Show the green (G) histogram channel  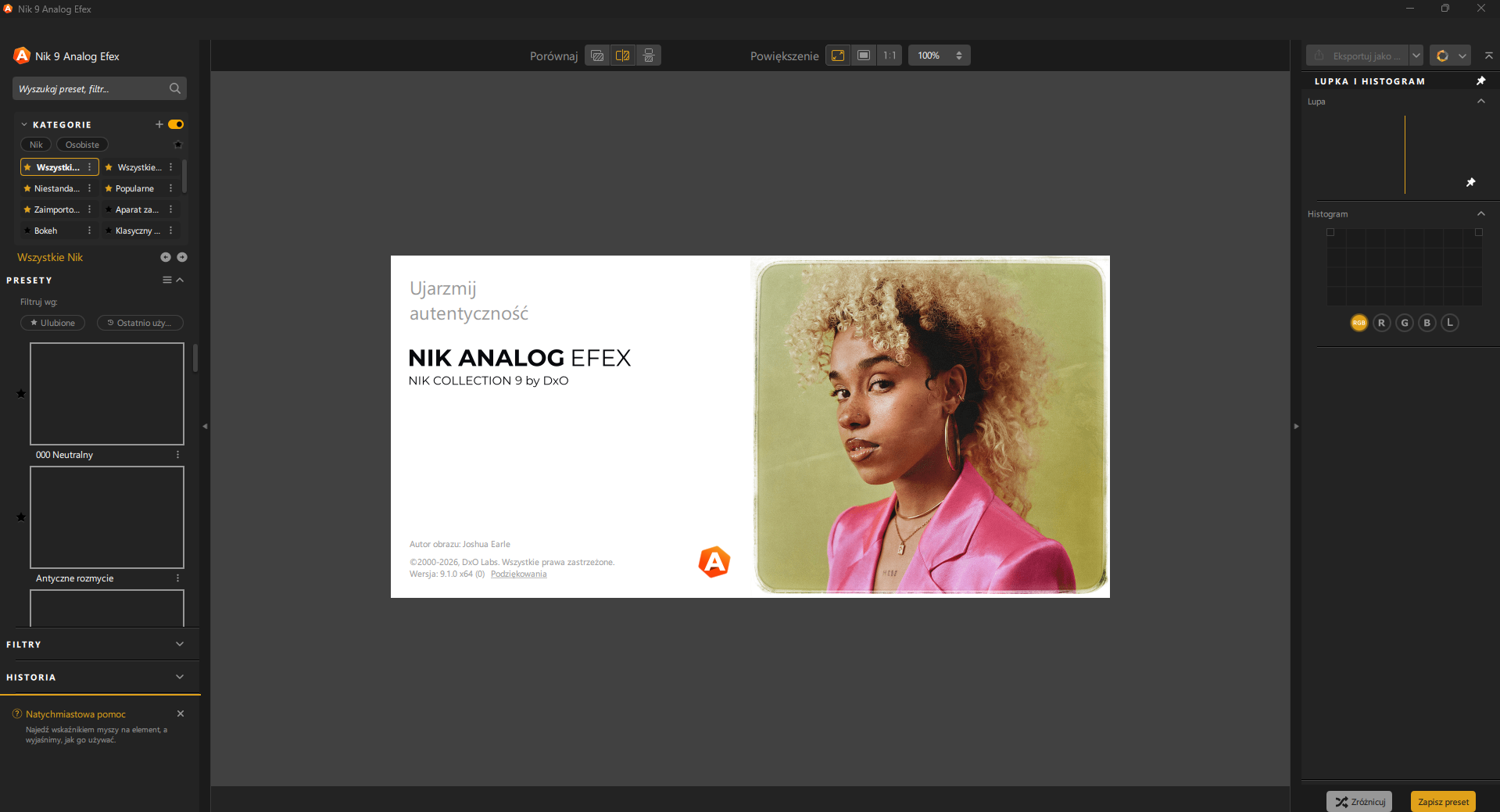tap(1404, 323)
